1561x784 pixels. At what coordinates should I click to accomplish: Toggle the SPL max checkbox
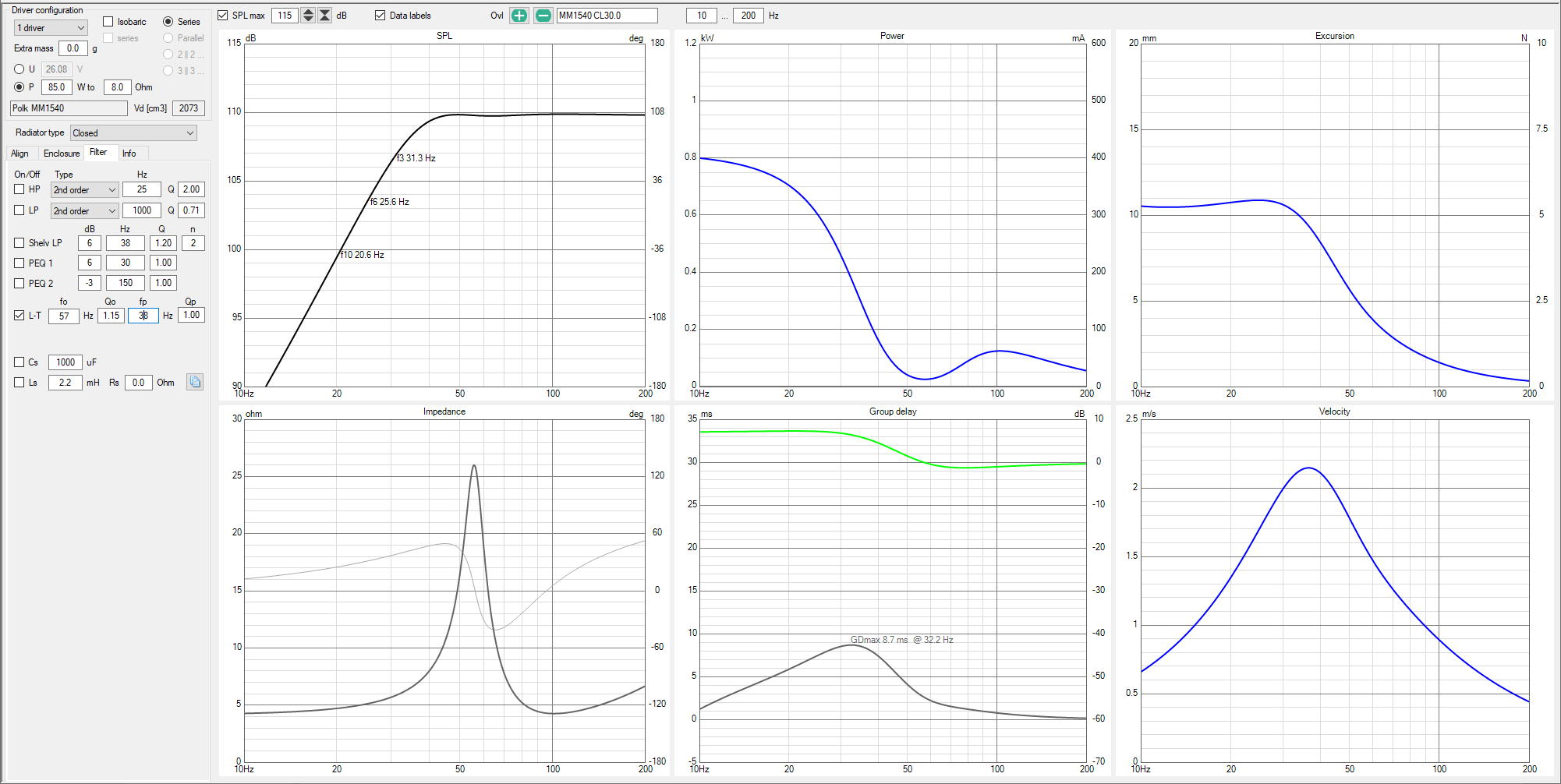pyautogui.click(x=223, y=16)
